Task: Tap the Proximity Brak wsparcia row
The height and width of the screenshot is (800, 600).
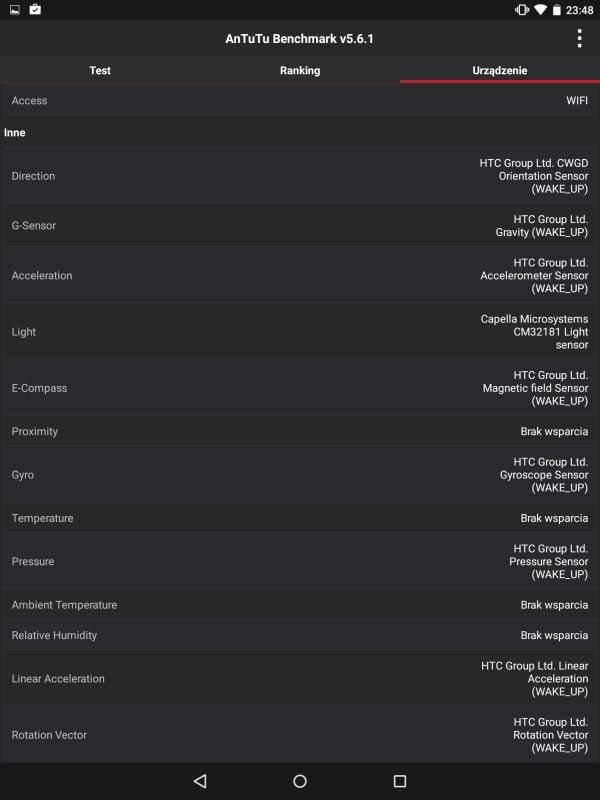Action: coord(300,431)
